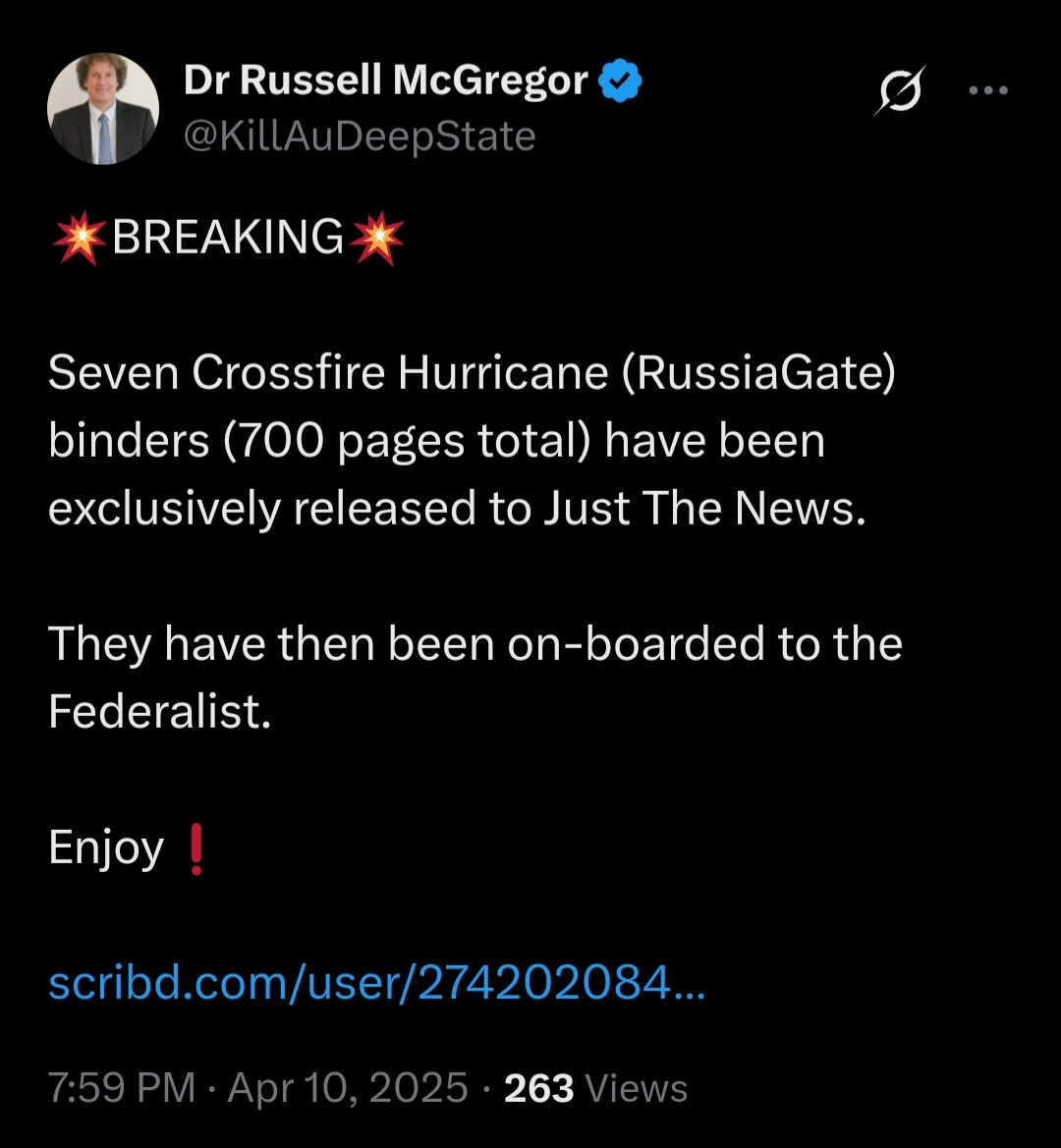1061x1148 pixels.
Task: Click the display name Dr Russell McGregor
Action: click(385, 82)
